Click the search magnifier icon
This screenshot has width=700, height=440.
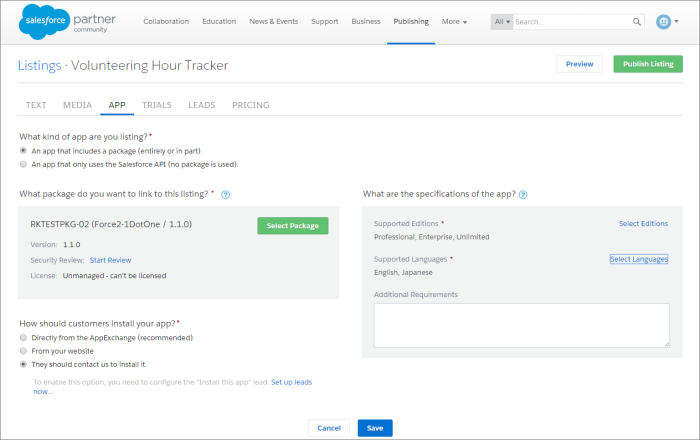click(637, 21)
